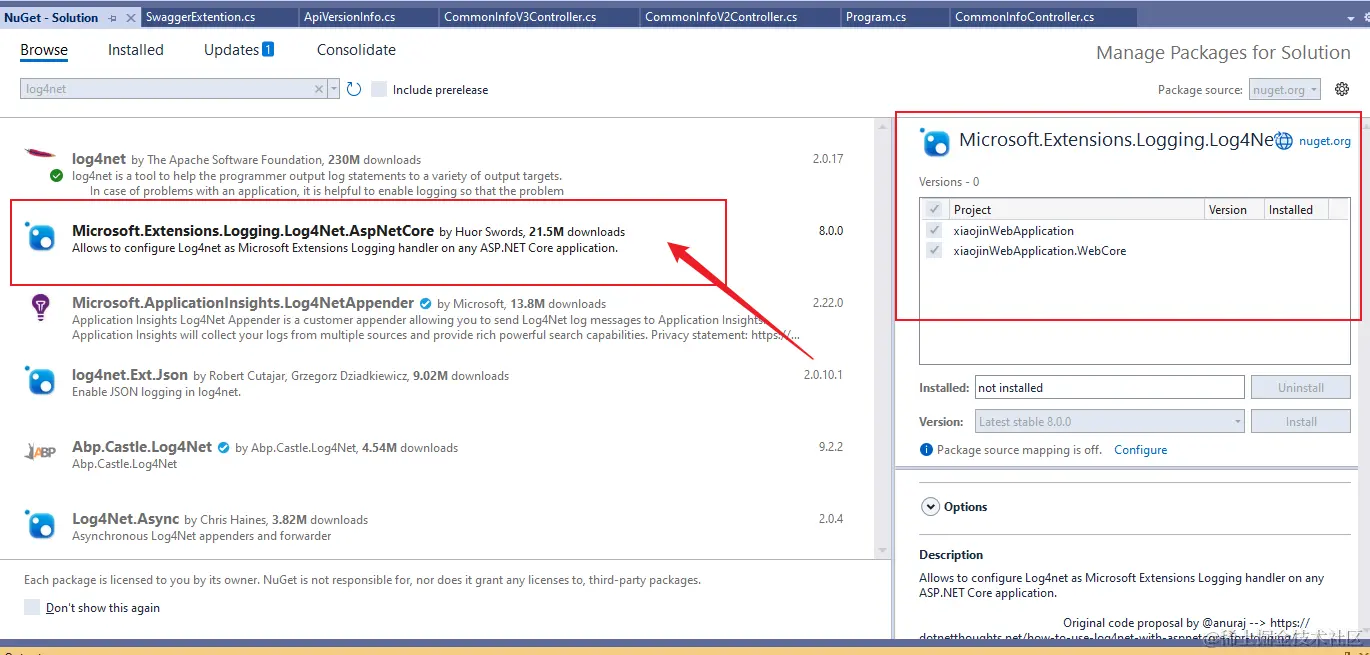
Task: Open the Package source dropdown
Action: click(x=1285, y=89)
